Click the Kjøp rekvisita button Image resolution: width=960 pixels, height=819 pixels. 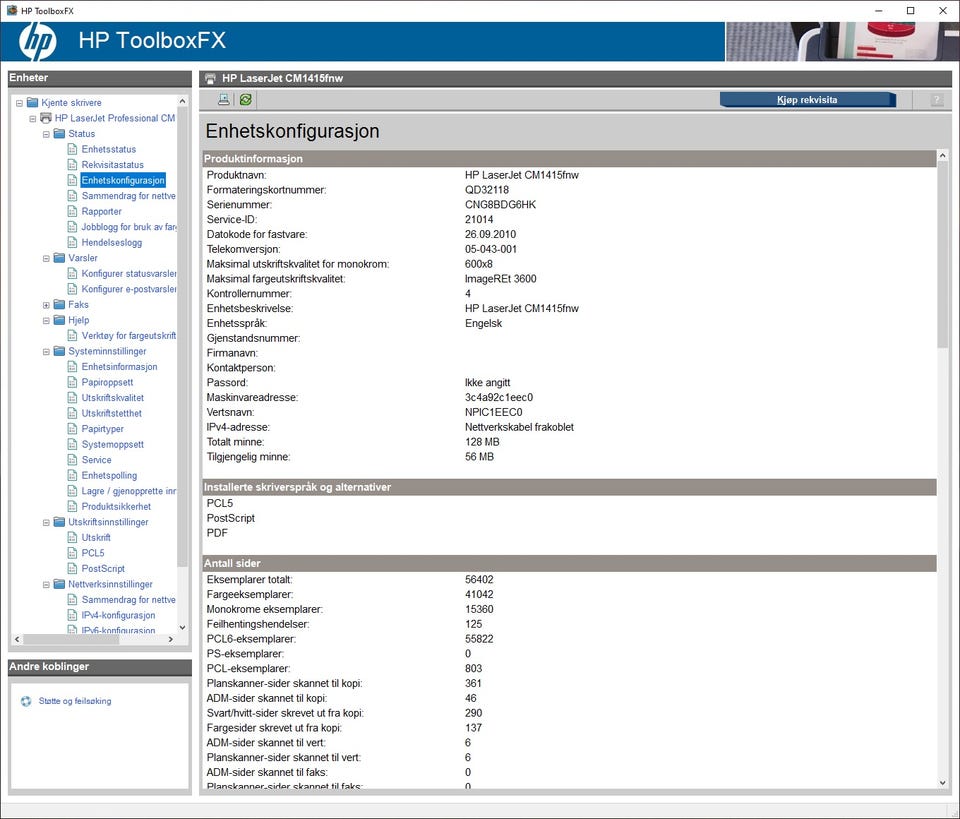807,100
